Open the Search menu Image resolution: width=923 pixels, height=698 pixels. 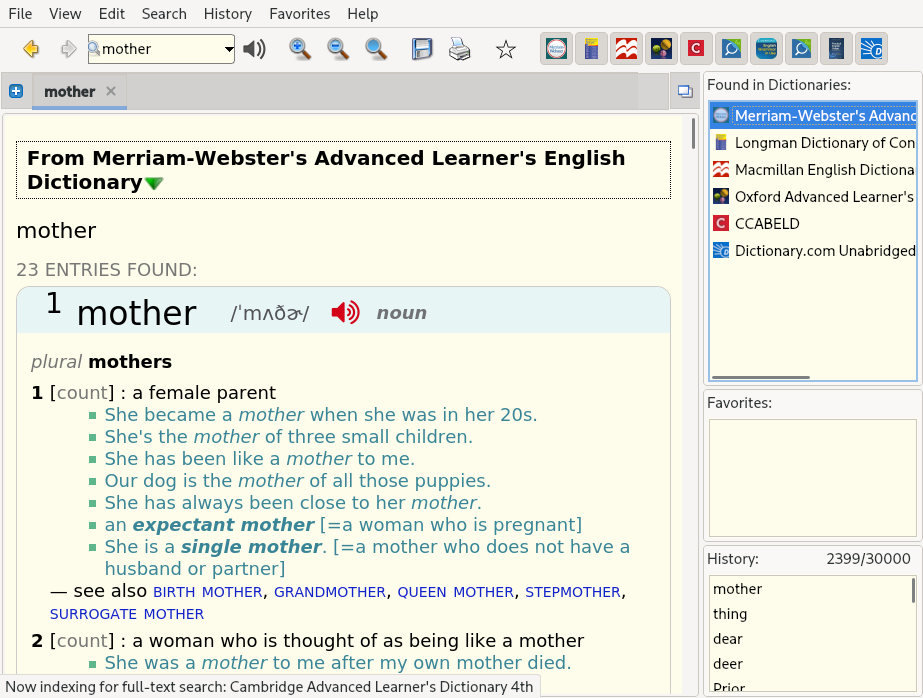(164, 14)
